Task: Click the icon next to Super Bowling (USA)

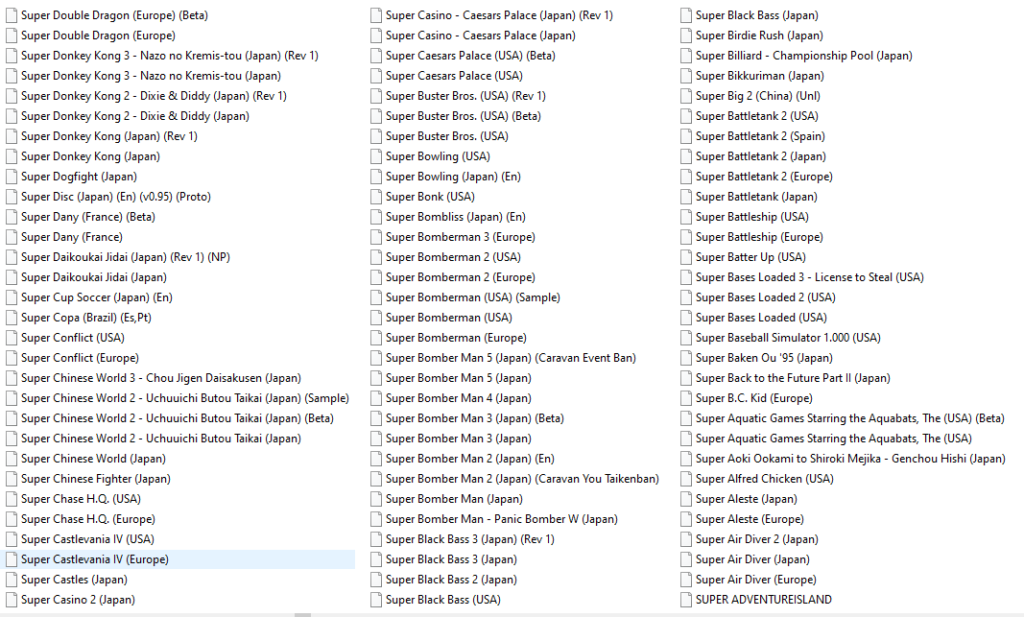Action: pyautogui.click(x=376, y=157)
